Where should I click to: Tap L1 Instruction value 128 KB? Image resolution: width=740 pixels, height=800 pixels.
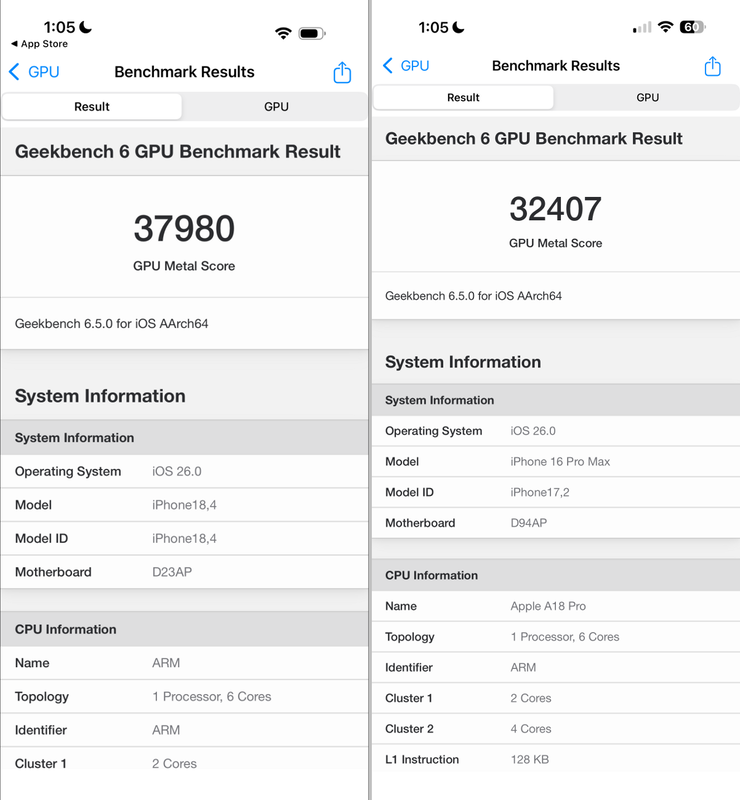[x=530, y=760]
